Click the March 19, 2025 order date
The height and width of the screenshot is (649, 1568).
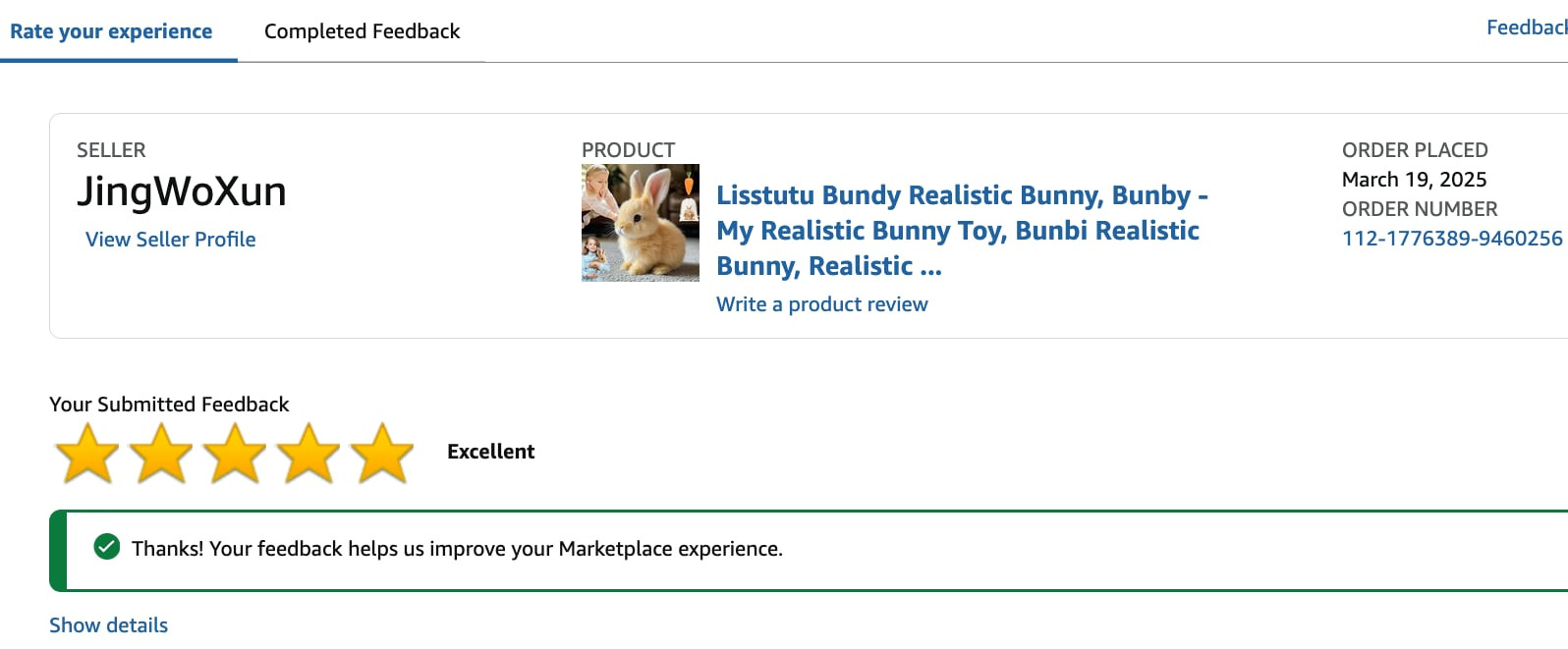tap(1414, 180)
